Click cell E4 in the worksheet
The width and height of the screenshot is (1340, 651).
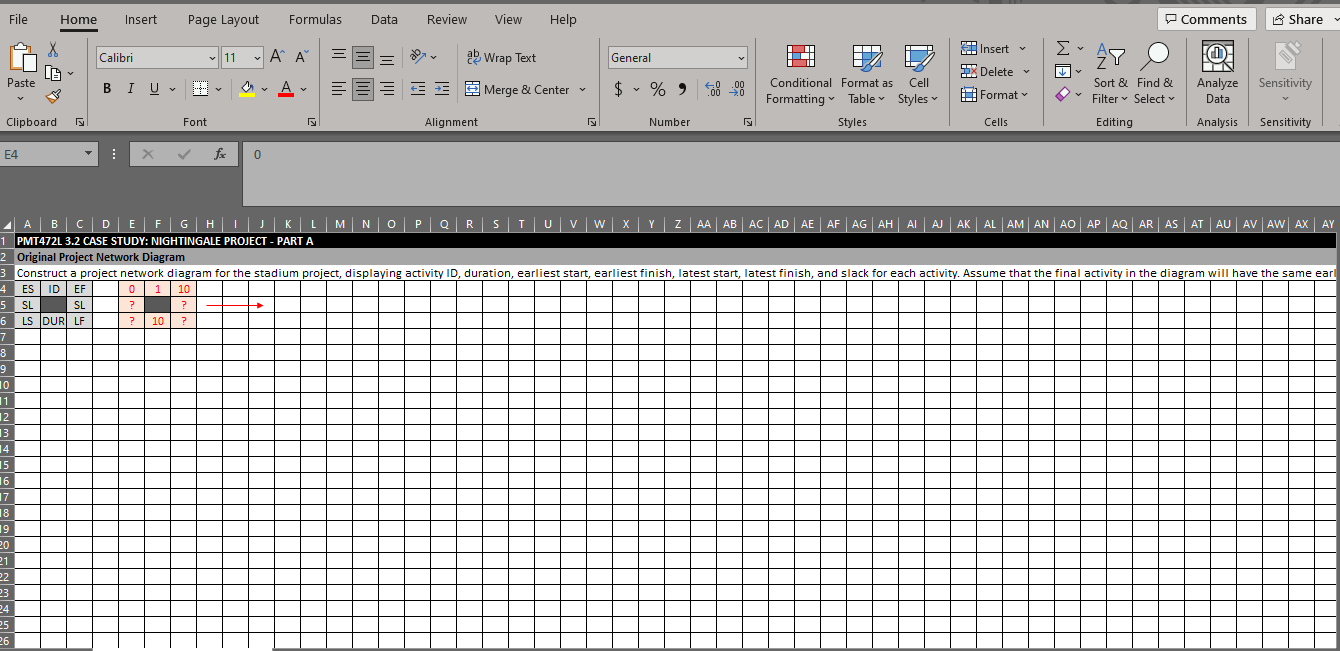point(131,289)
